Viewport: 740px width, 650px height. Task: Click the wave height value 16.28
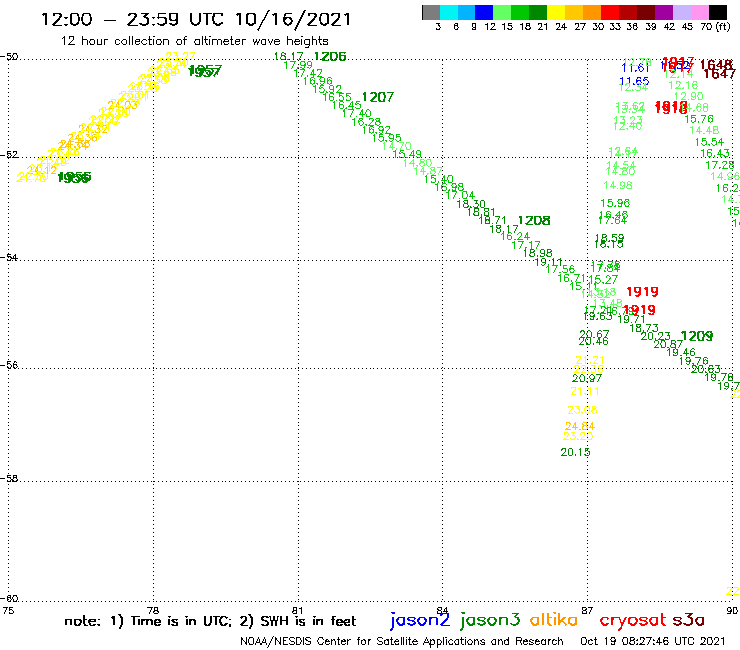tap(366, 122)
